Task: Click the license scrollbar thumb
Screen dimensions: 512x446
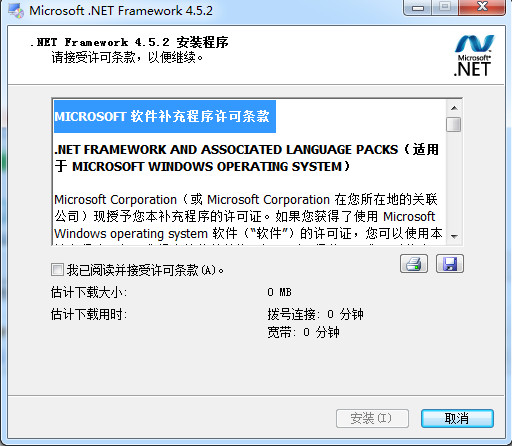Action: click(454, 124)
